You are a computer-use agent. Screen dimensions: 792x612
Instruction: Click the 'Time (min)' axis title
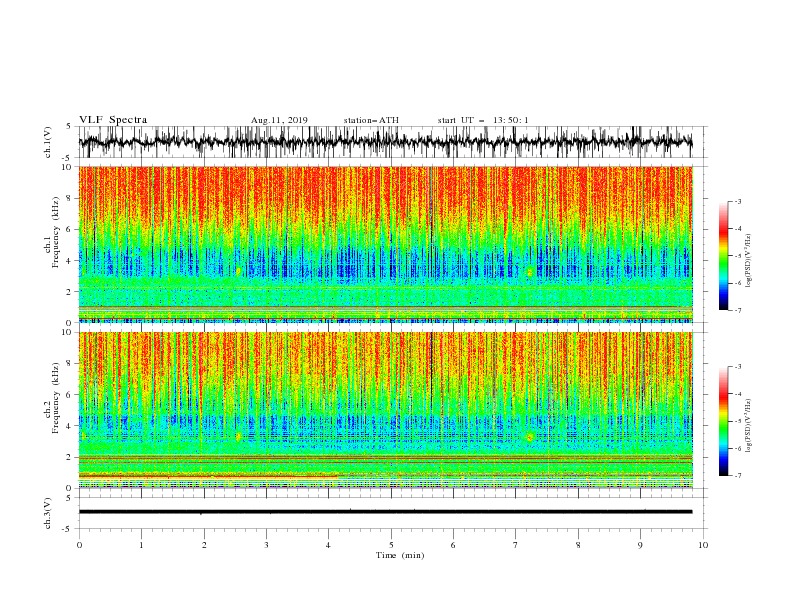click(x=400, y=555)
